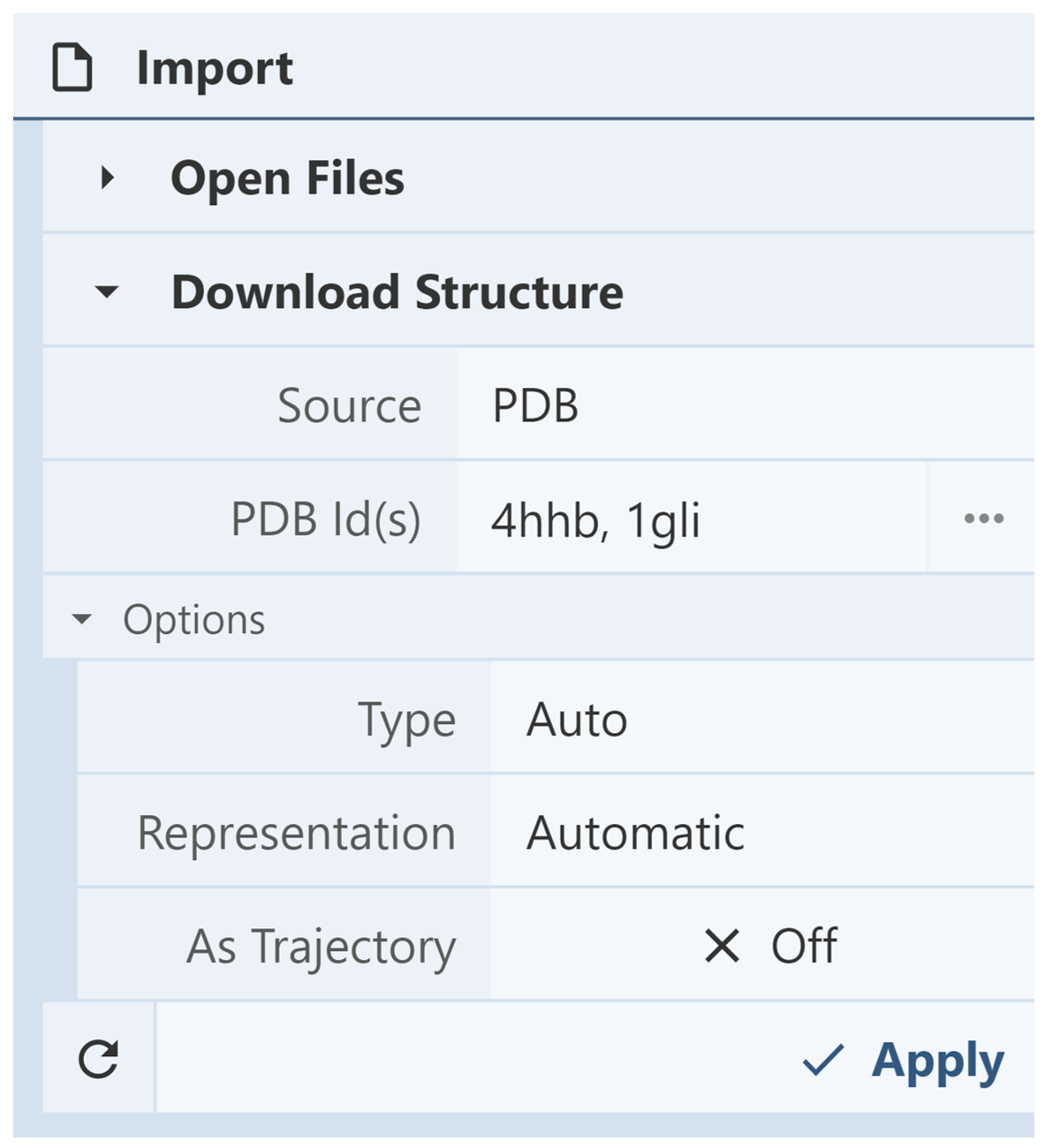Click the X icon beside Off

pyautogui.click(x=722, y=947)
